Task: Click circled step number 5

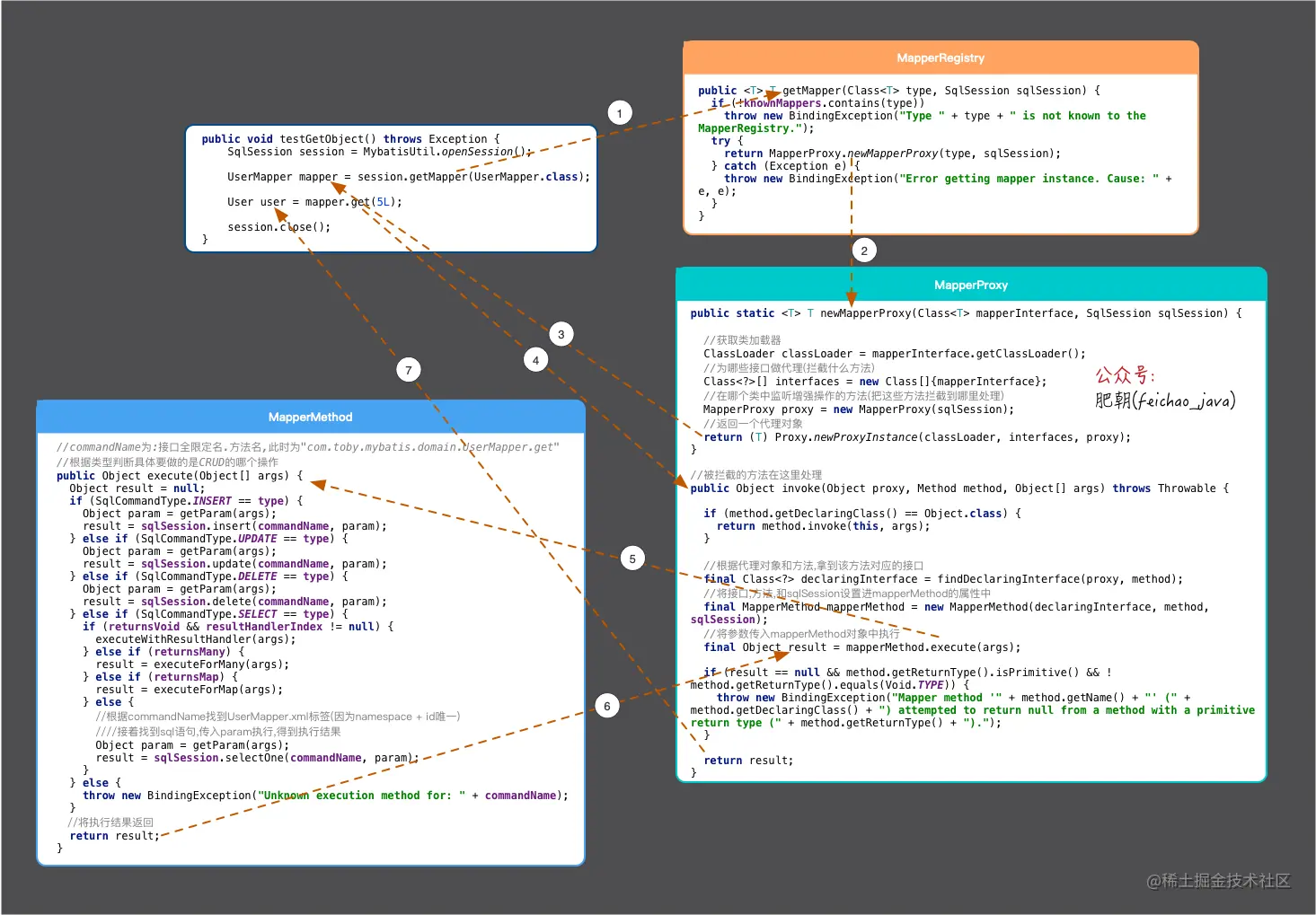Action: pos(632,559)
